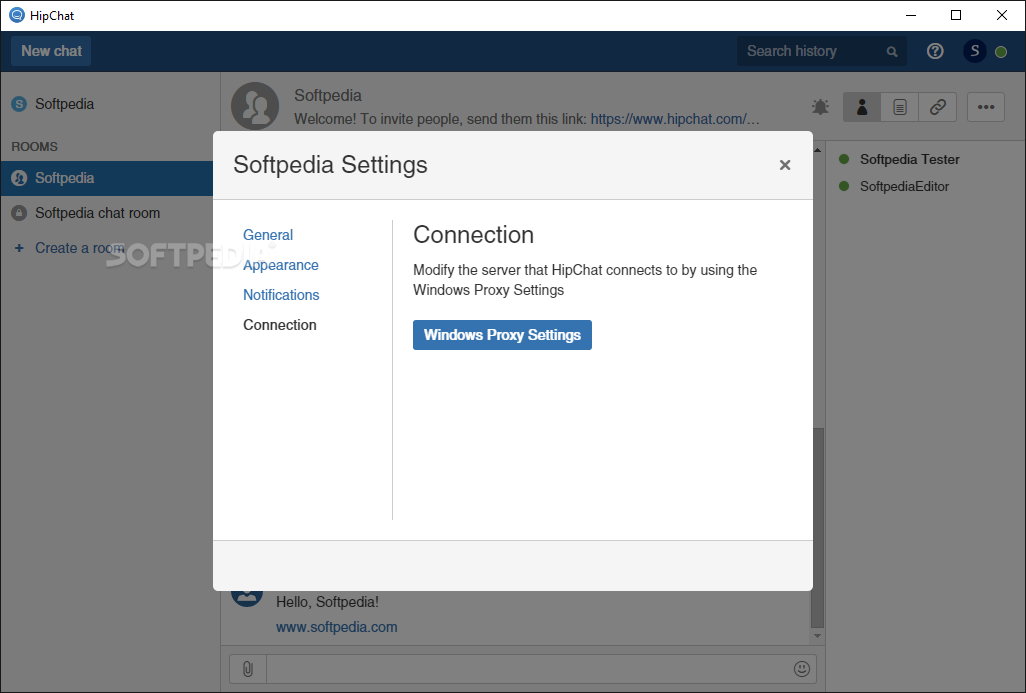Select the Softpedia room in Rooms list
This screenshot has width=1026, height=693.
107,178
